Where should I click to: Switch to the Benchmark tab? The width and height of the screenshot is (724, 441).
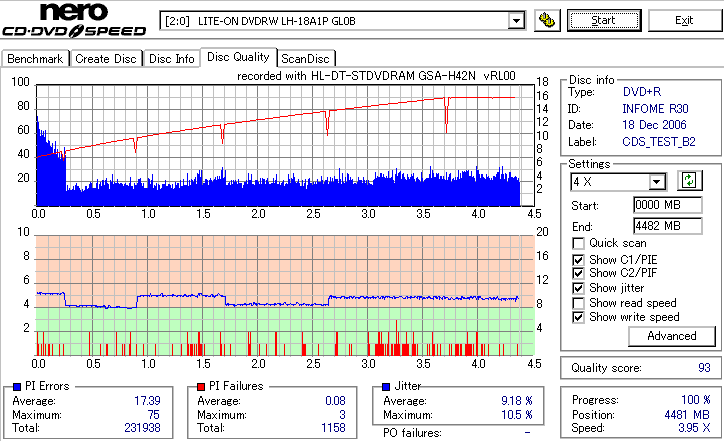tap(35, 59)
